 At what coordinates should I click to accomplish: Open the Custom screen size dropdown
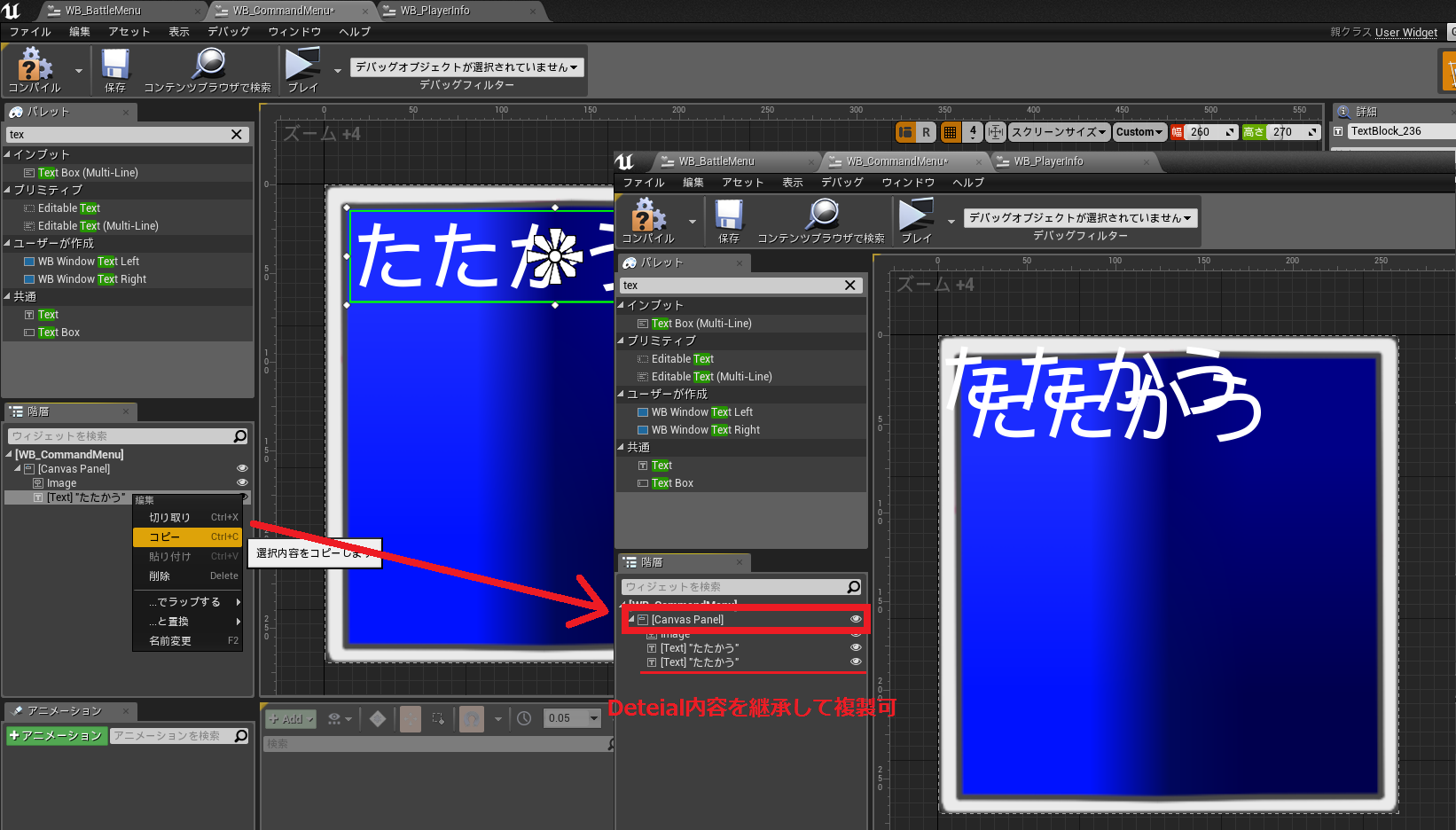coord(1139,132)
